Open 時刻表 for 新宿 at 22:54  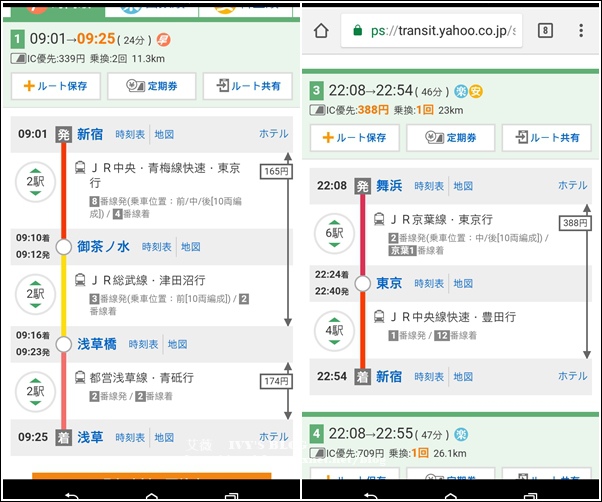click(x=429, y=377)
